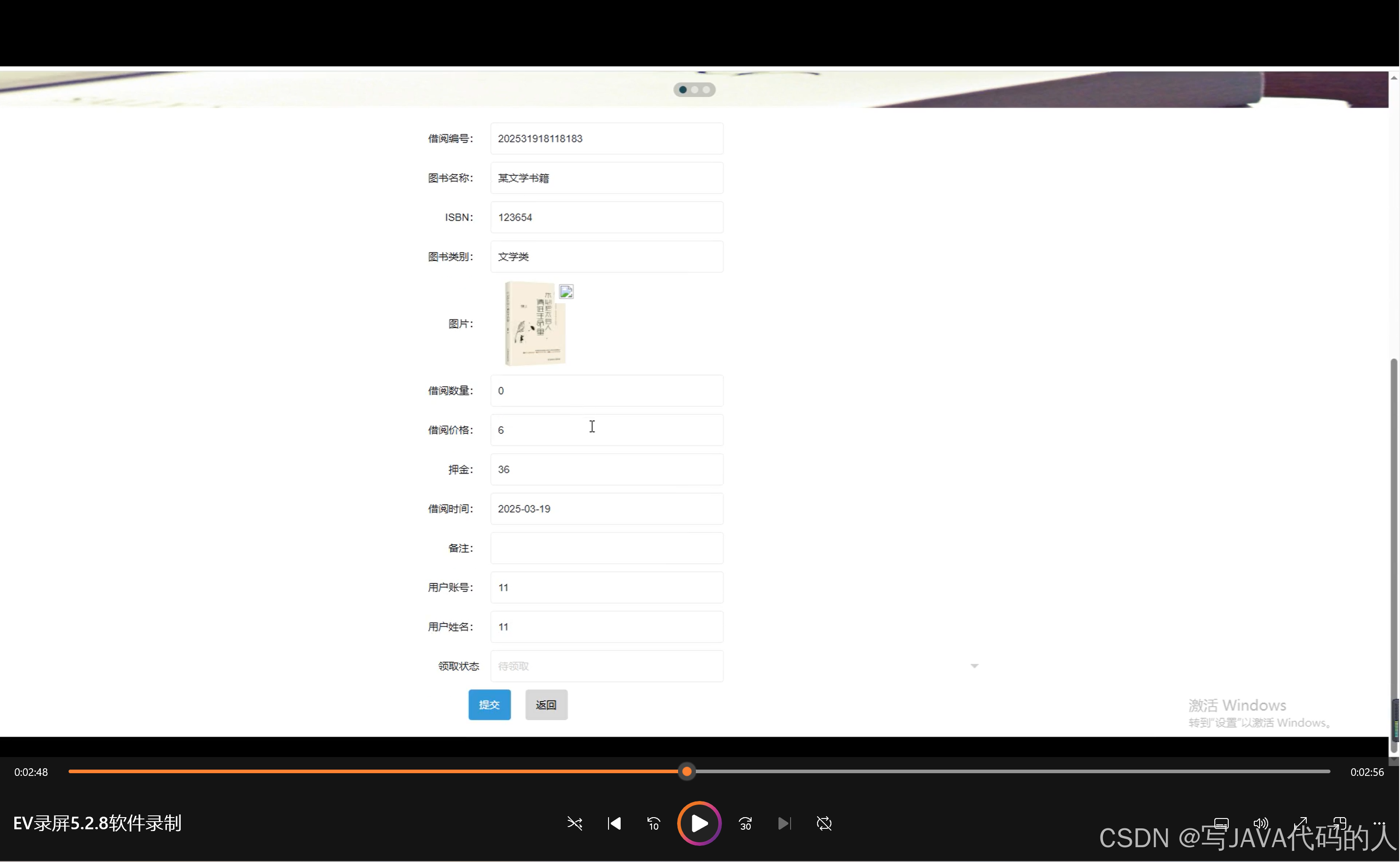Toggle shuffle playback mode
Image resolution: width=1400 pixels, height=862 pixels.
pyautogui.click(x=574, y=823)
